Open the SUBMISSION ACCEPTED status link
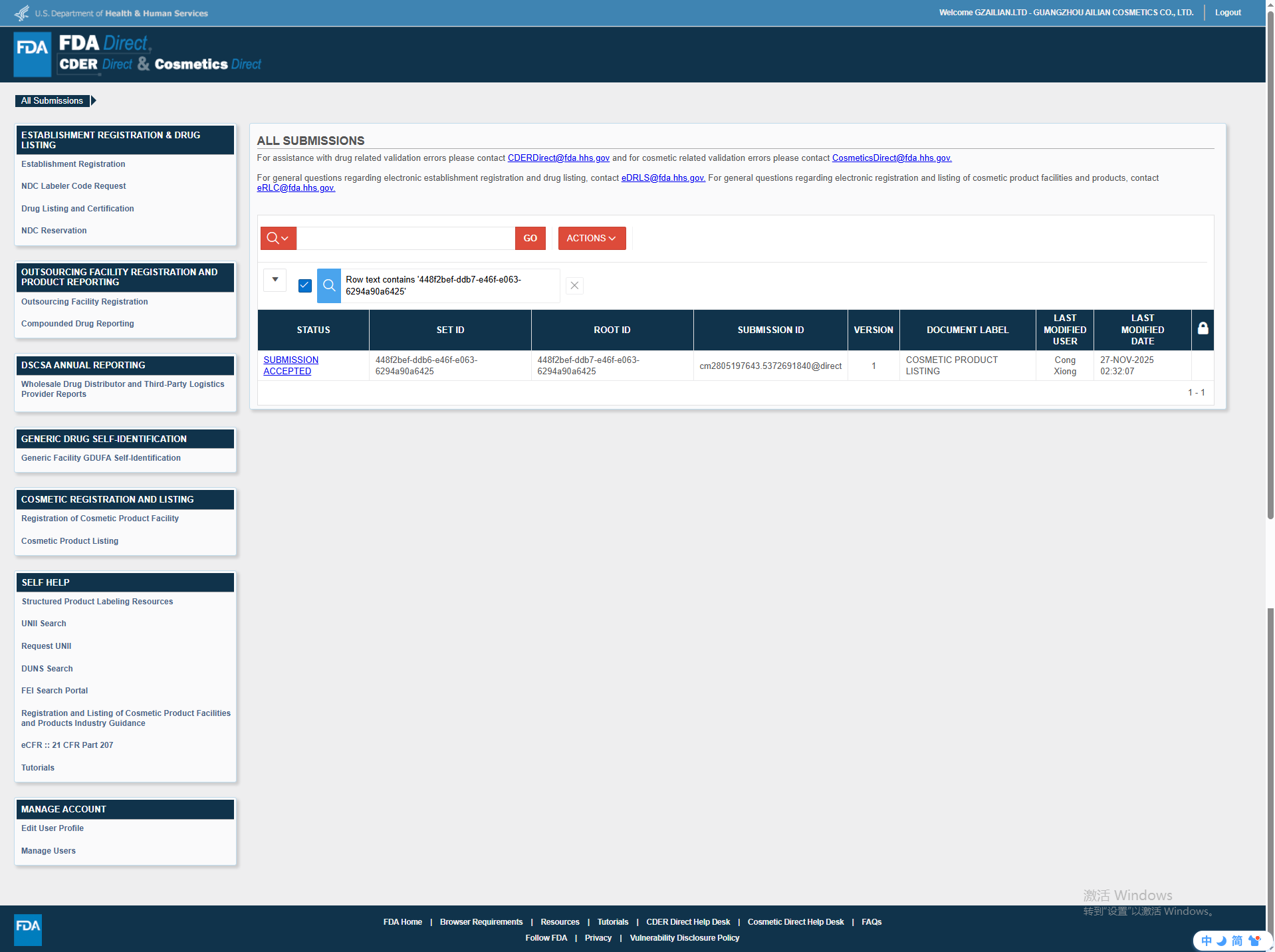The image size is (1275, 952). (x=290, y=366)
